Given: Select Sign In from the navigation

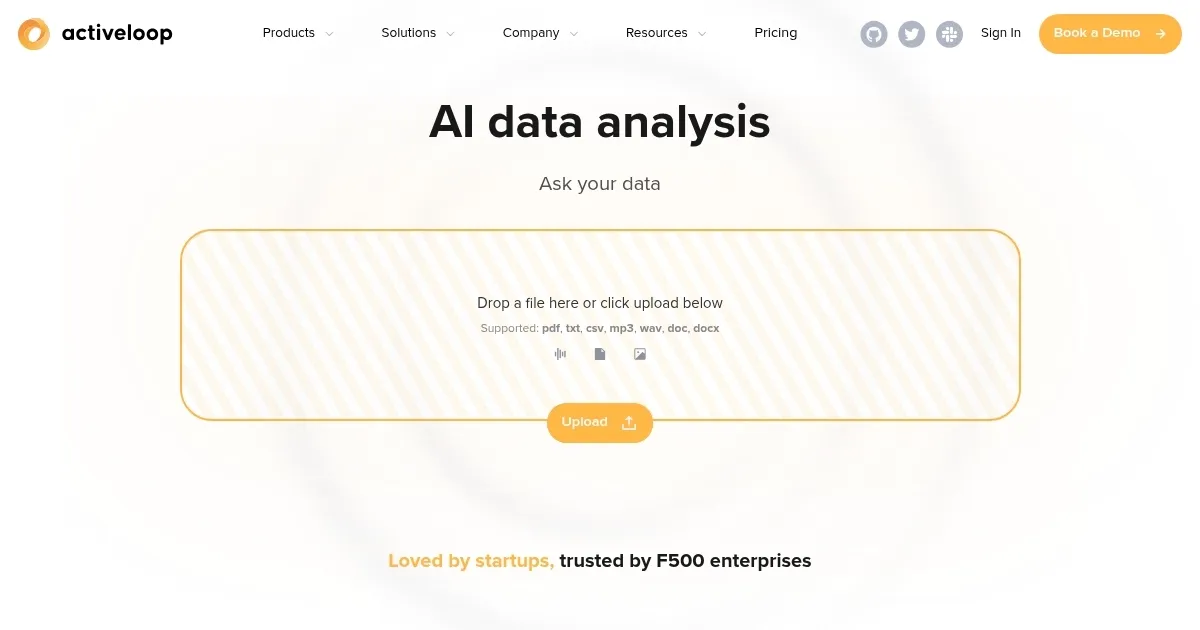Looking at the screenshot, I should 1001,32.
